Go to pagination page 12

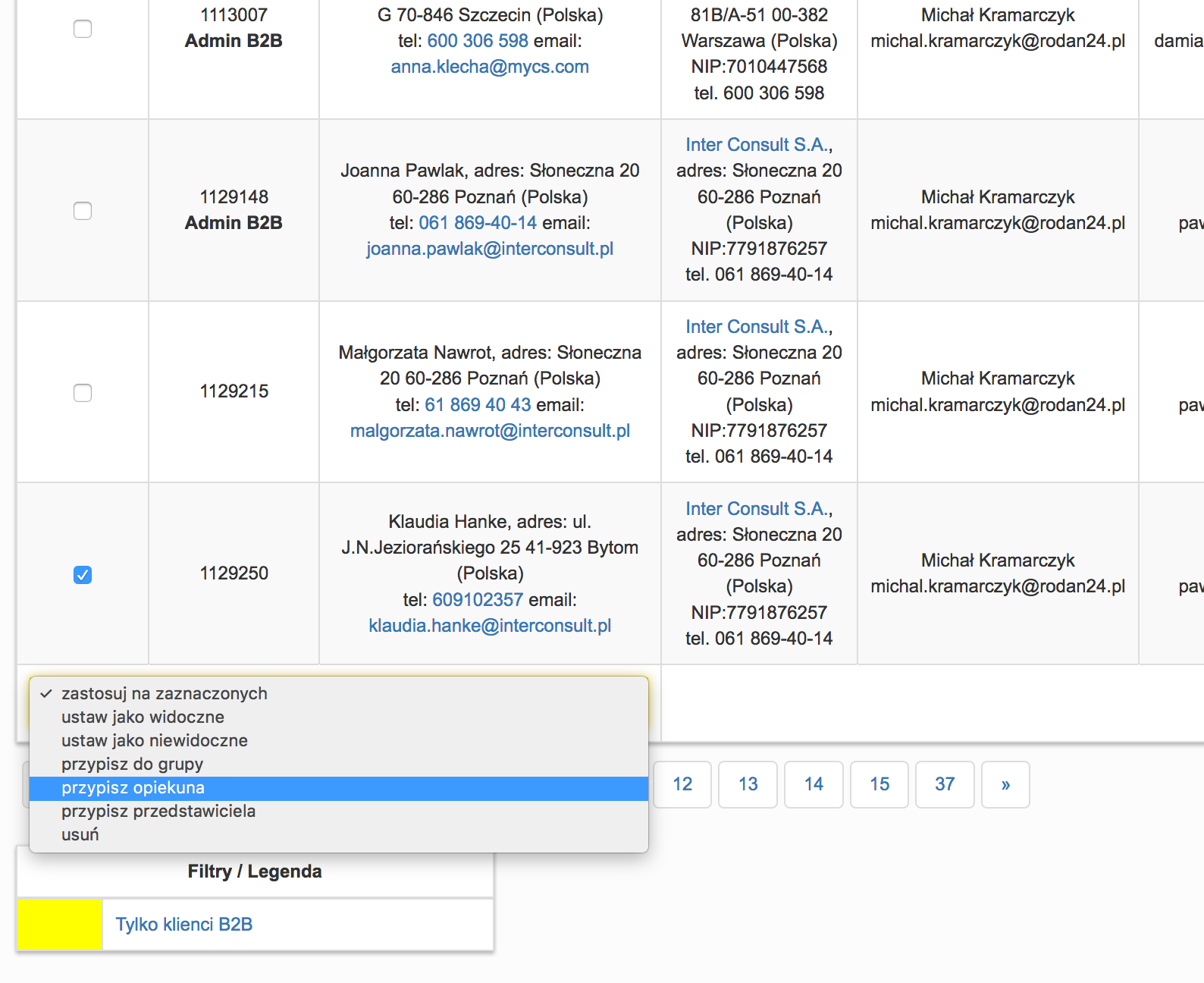[x=682, y=784]
